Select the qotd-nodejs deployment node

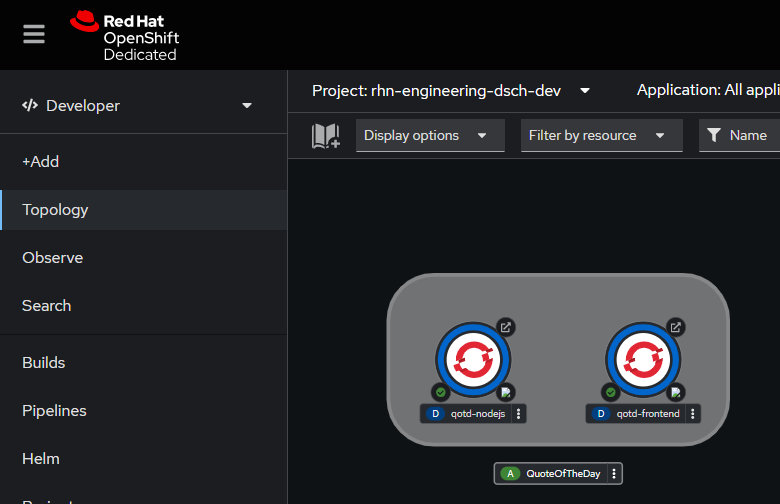tap(473, 360)
